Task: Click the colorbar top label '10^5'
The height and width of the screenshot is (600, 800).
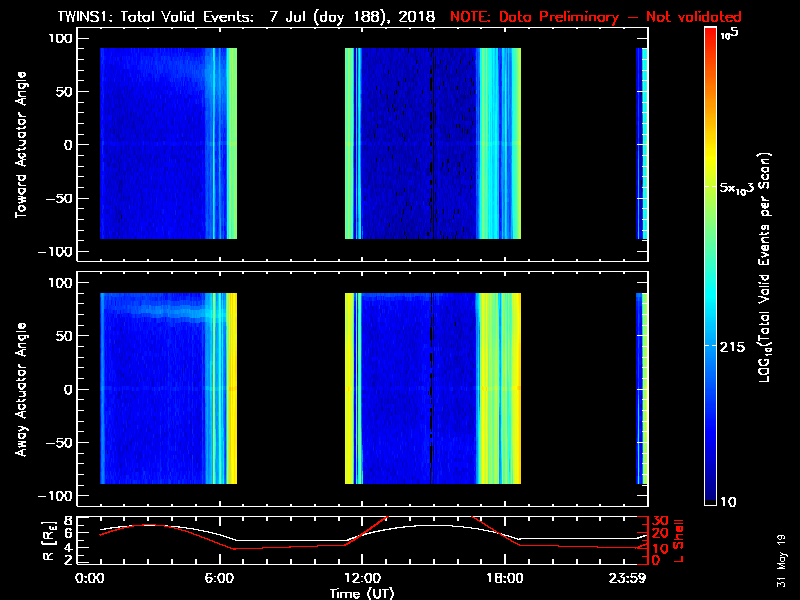Action: point(730,34)
